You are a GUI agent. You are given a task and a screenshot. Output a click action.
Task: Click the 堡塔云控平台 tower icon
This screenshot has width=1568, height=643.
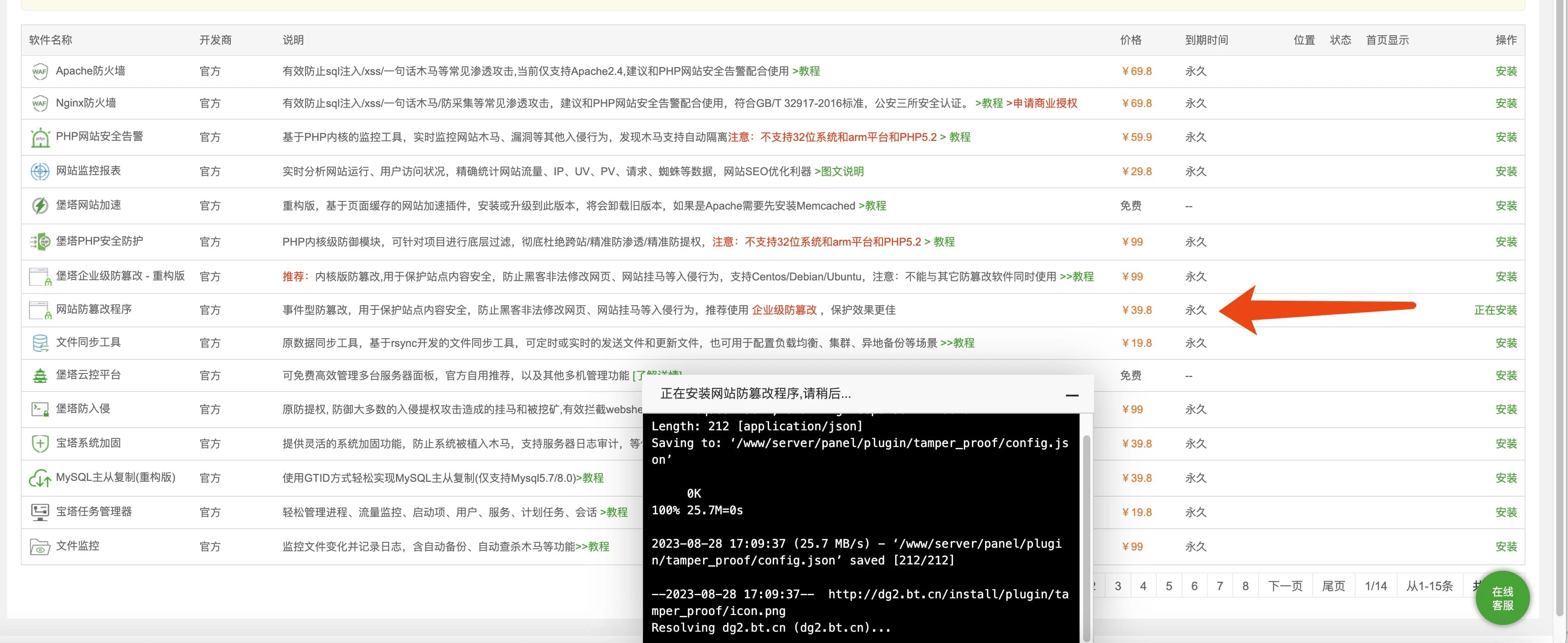pos(40,375)
